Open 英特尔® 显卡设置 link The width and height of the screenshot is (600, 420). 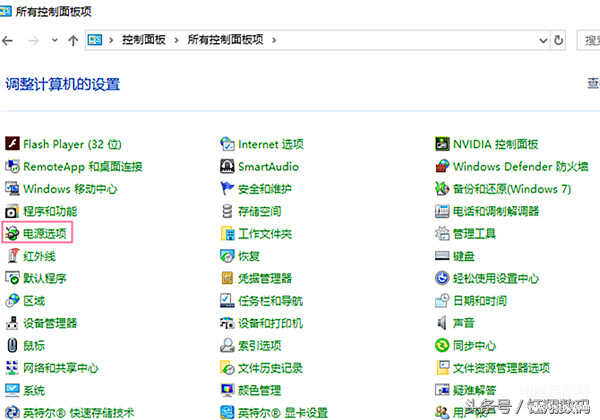click(x=283, y=412)
